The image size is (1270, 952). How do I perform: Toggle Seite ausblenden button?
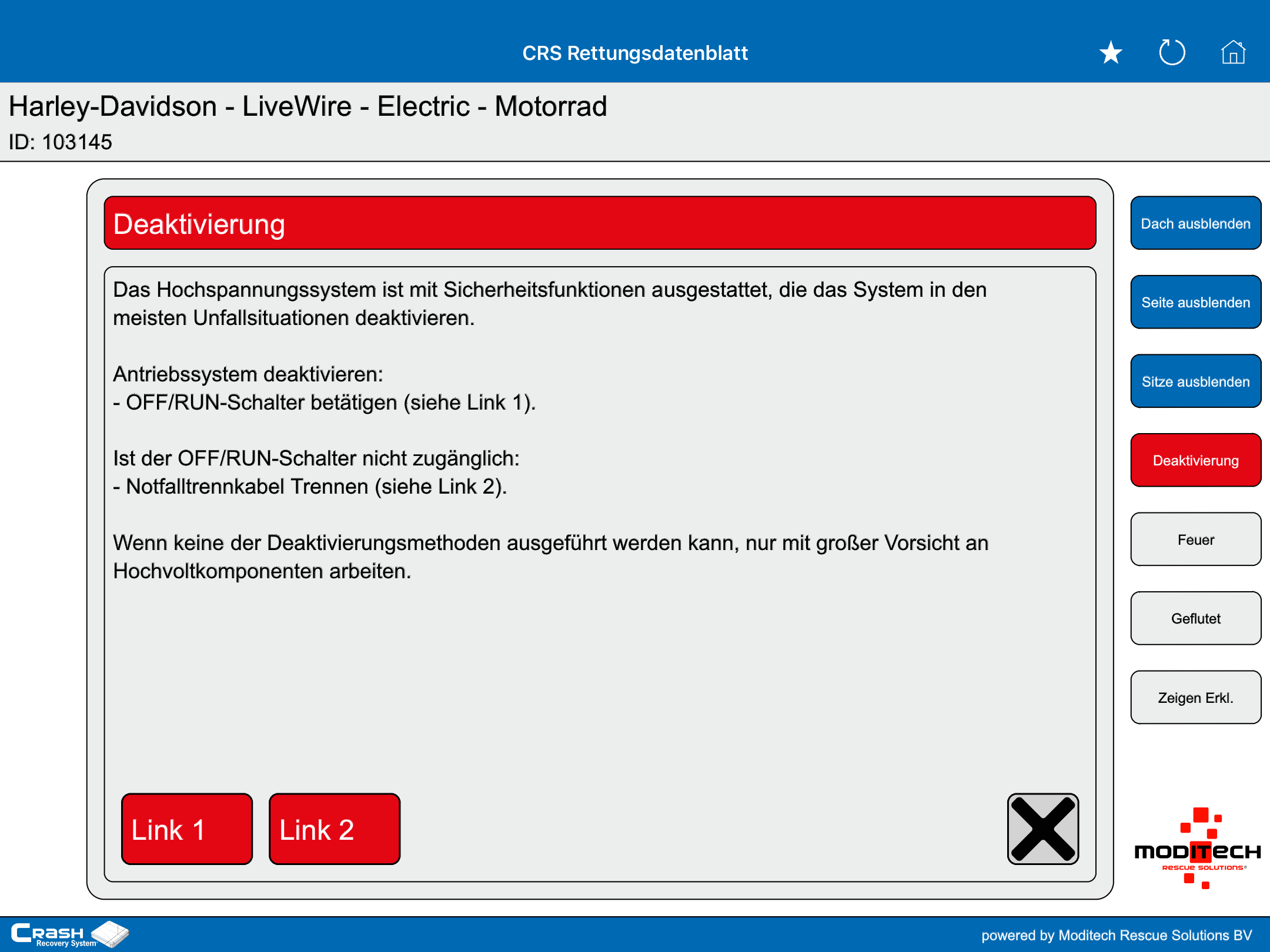point(1195,302)
